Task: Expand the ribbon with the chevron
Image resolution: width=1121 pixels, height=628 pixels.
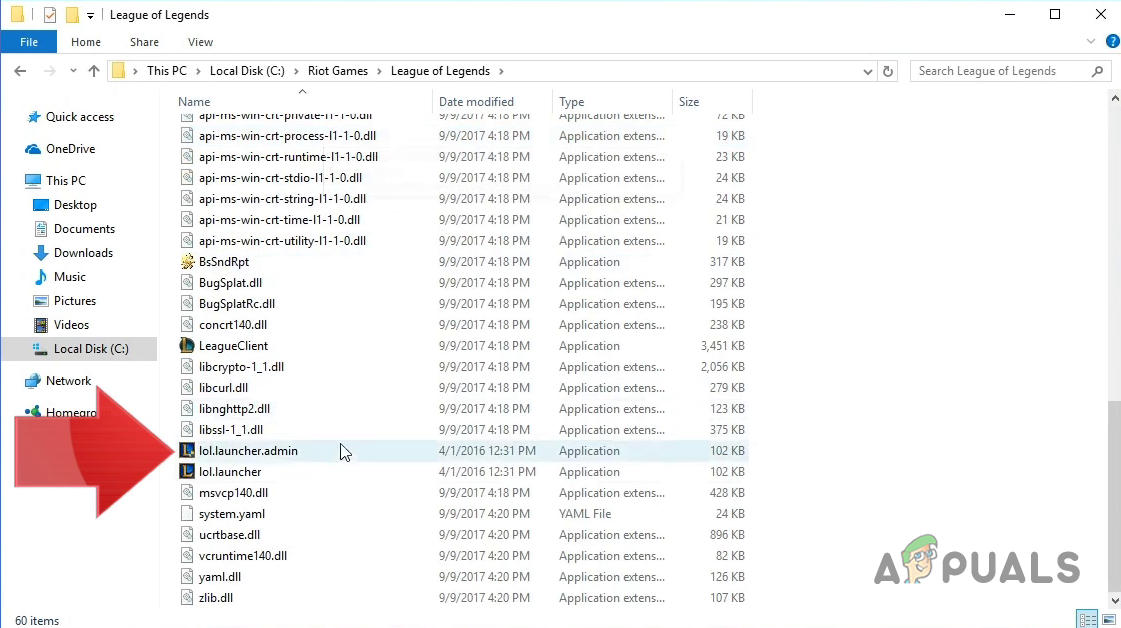Action: (x=1092, y=42)
